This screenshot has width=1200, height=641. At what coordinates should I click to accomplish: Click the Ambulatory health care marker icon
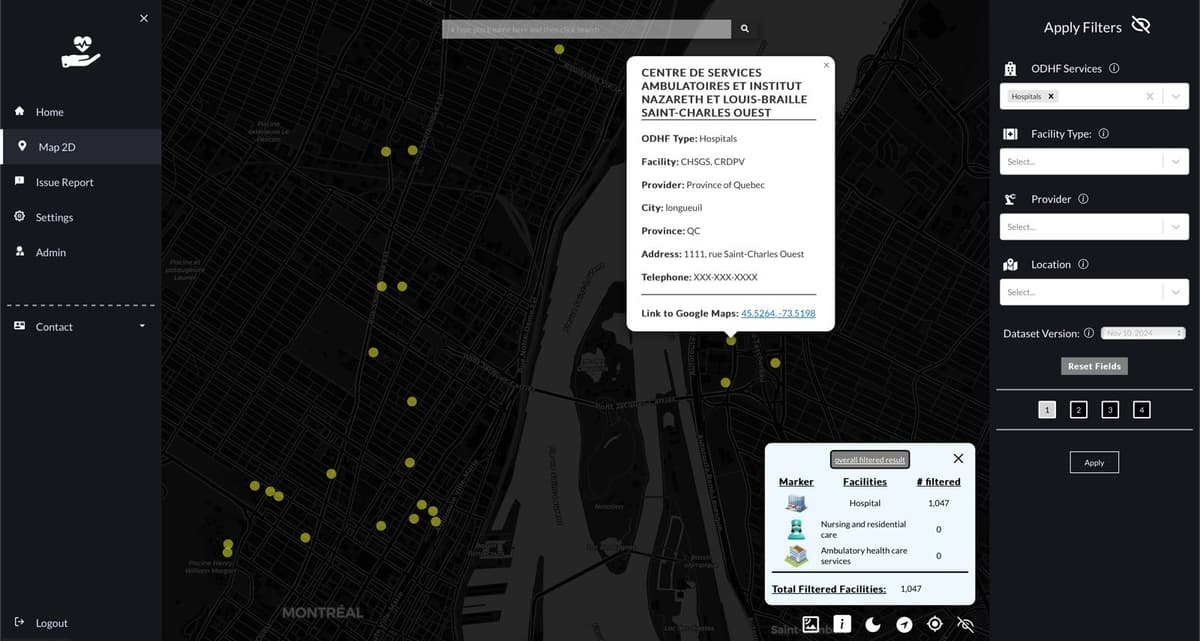(796, 555)
